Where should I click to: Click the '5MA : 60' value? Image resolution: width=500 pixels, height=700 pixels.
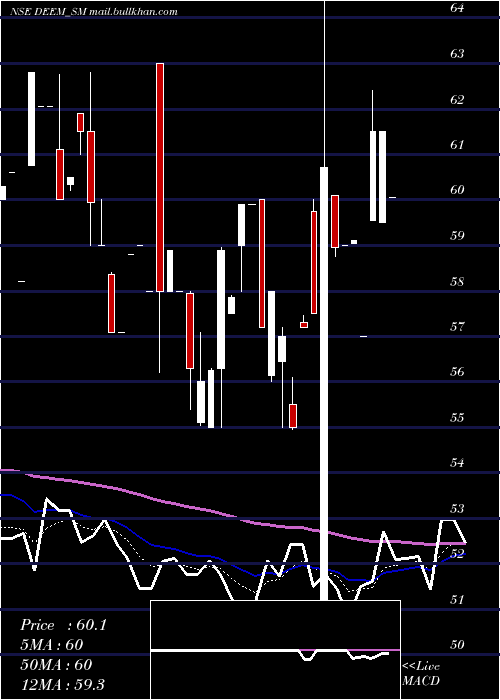coord(52,645)
